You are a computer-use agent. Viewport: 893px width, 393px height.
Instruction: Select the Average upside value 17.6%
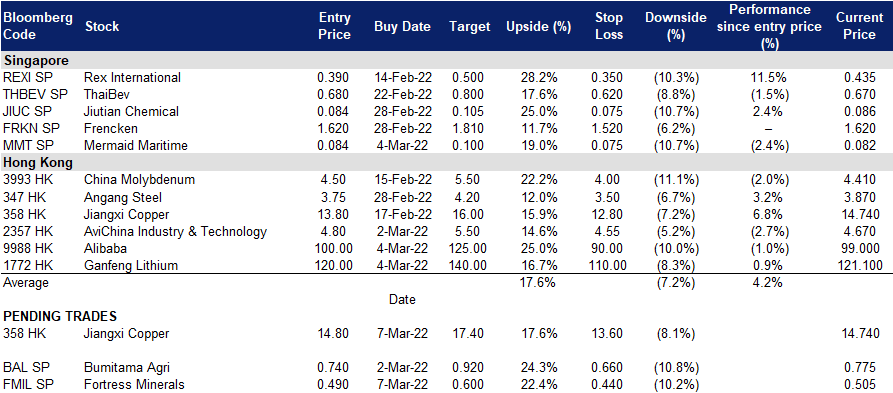(x=538, y=282)
